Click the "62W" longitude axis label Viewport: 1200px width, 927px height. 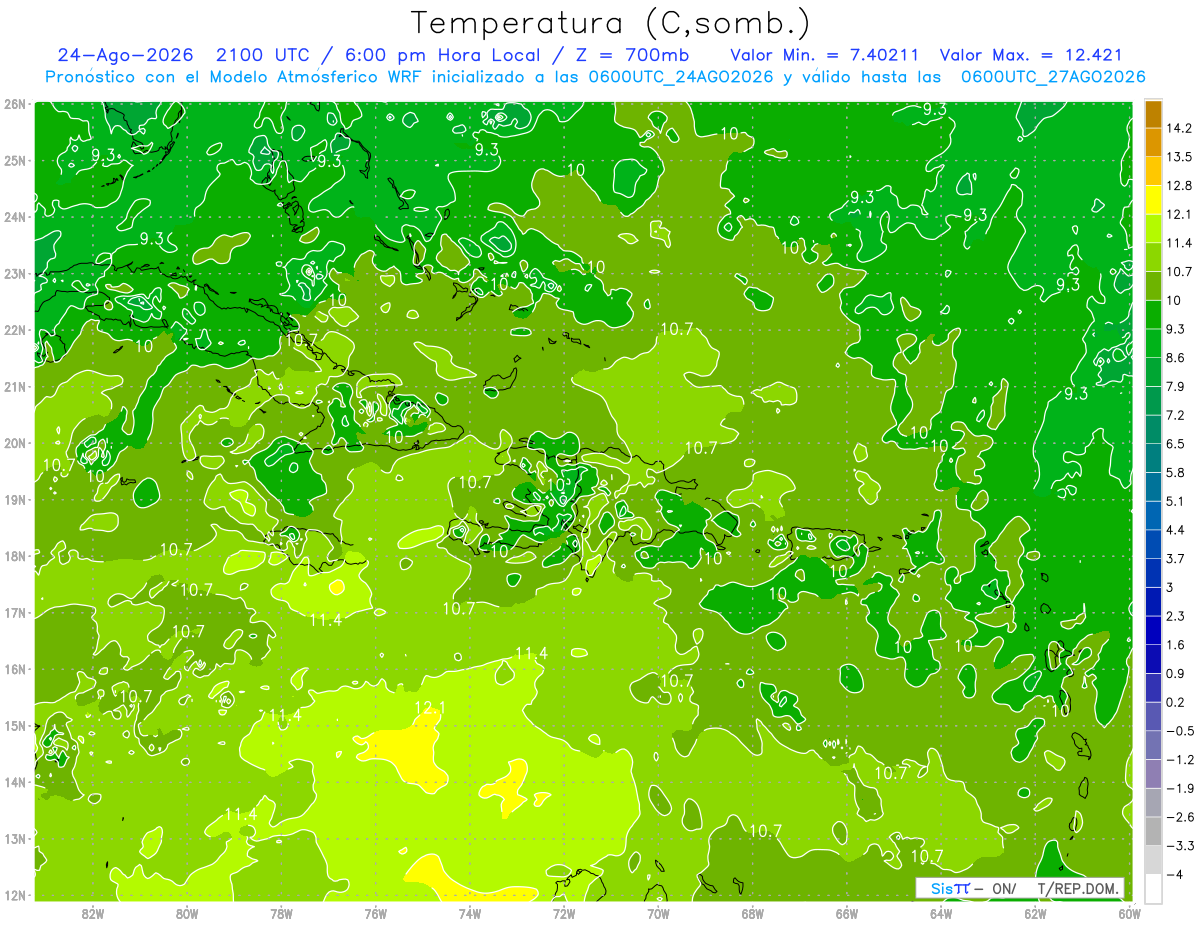click(x=1035, y=913)
